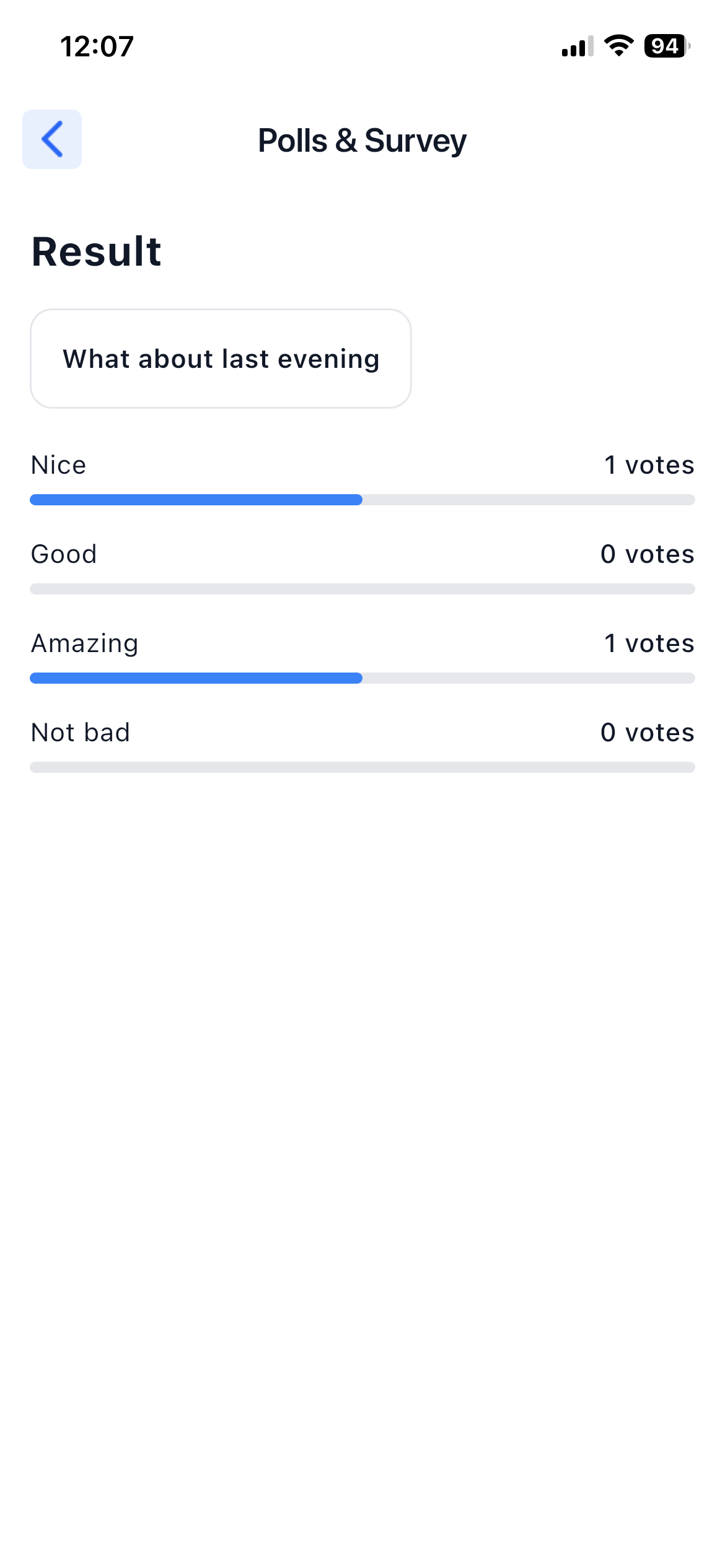Tap the cellular signal strength icon
This screenshot has width=725, height=1568.
click(577, 46)
